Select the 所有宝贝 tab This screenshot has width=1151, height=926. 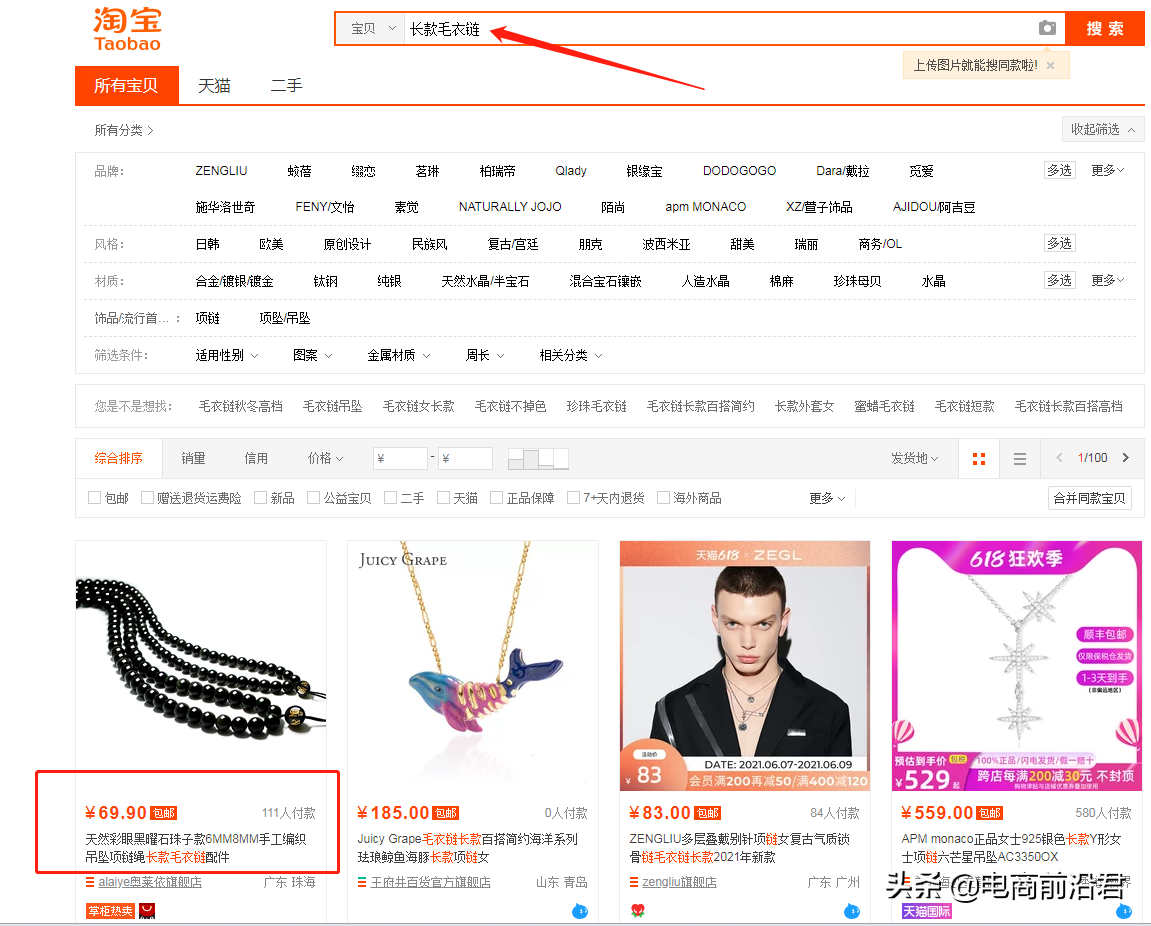click(x=126, y=85)
